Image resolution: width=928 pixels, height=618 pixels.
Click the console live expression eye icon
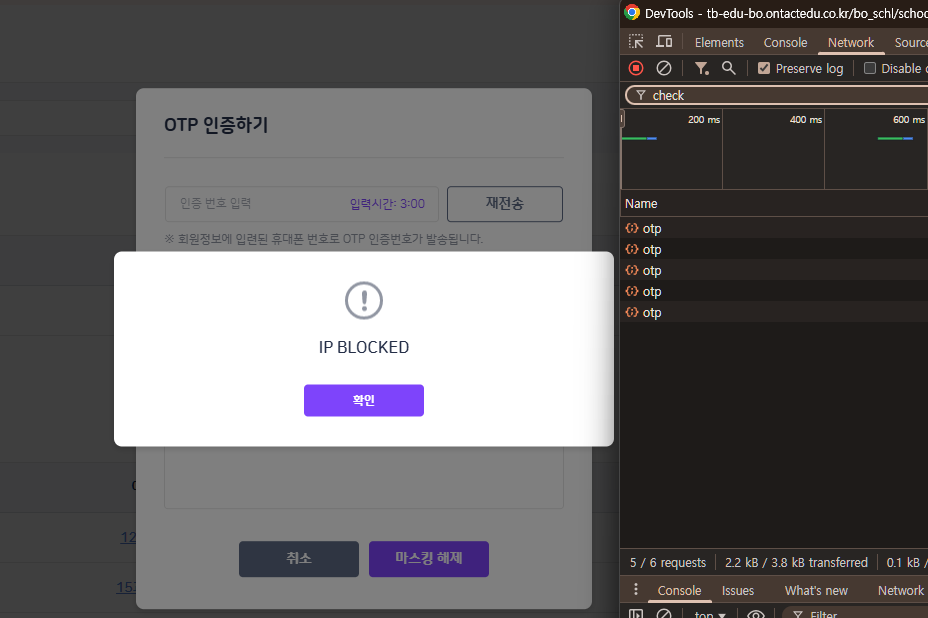(756, 614)
